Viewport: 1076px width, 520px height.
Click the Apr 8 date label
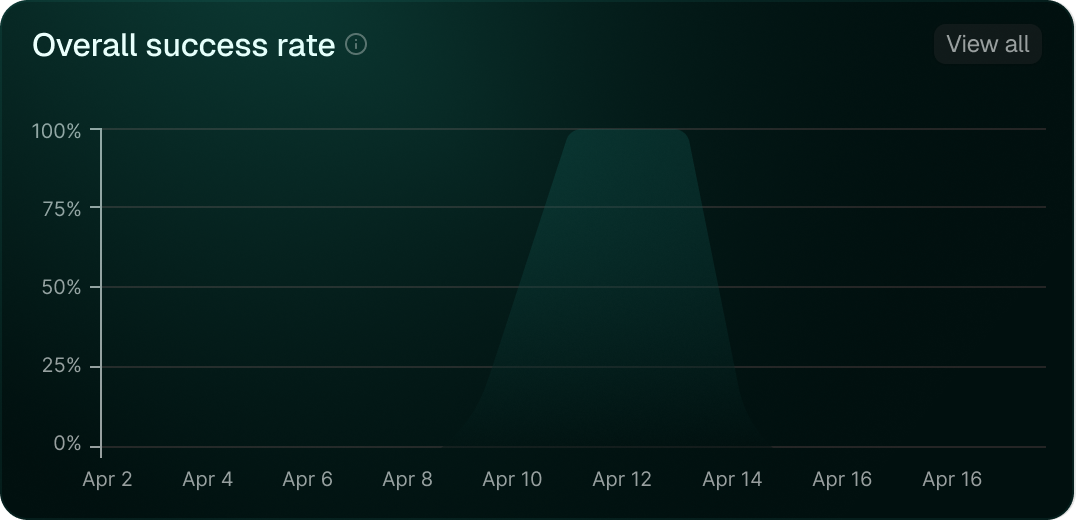(407, 480)
